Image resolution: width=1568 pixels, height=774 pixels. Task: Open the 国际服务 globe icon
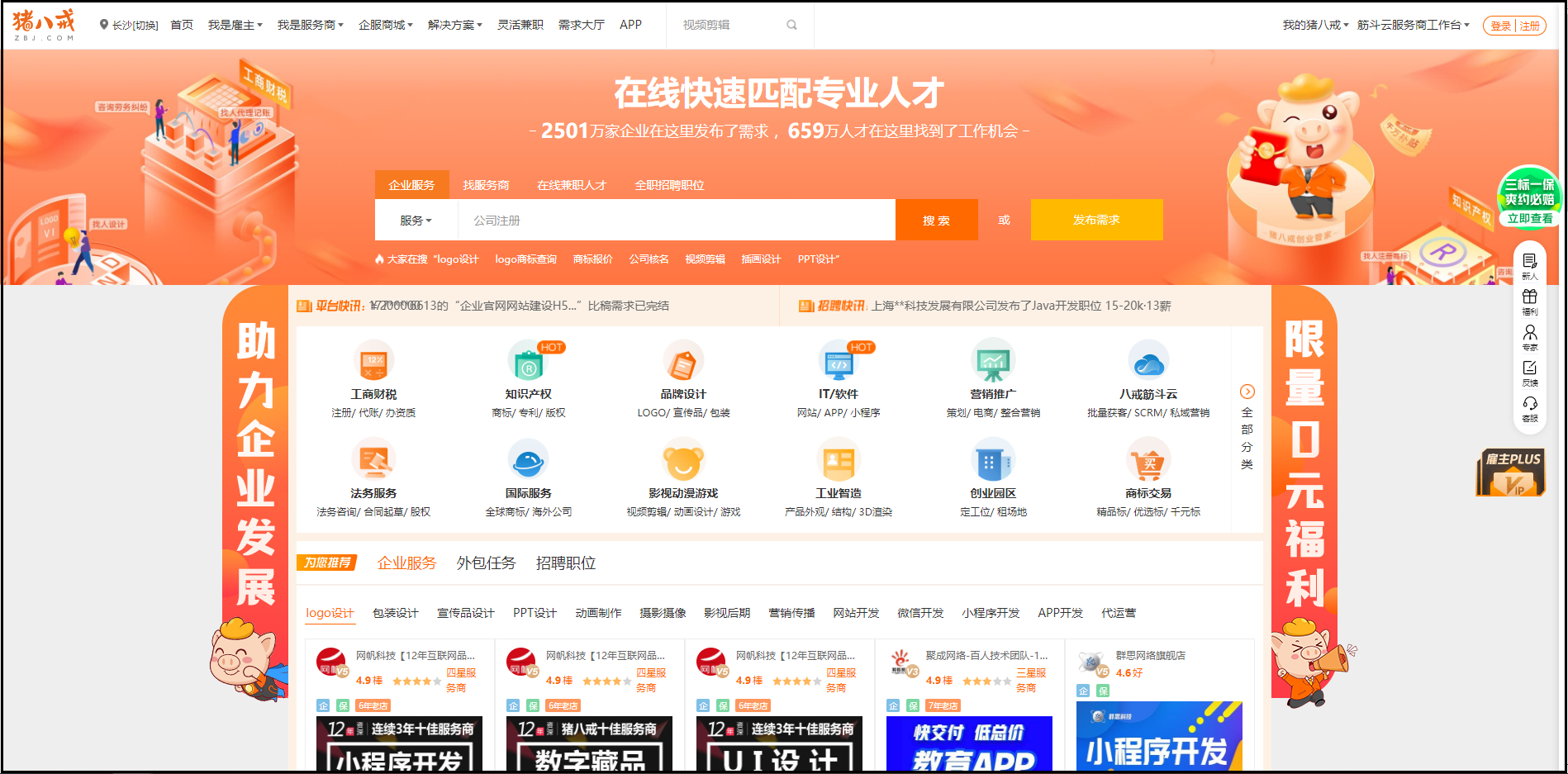(x=529, y=460)
